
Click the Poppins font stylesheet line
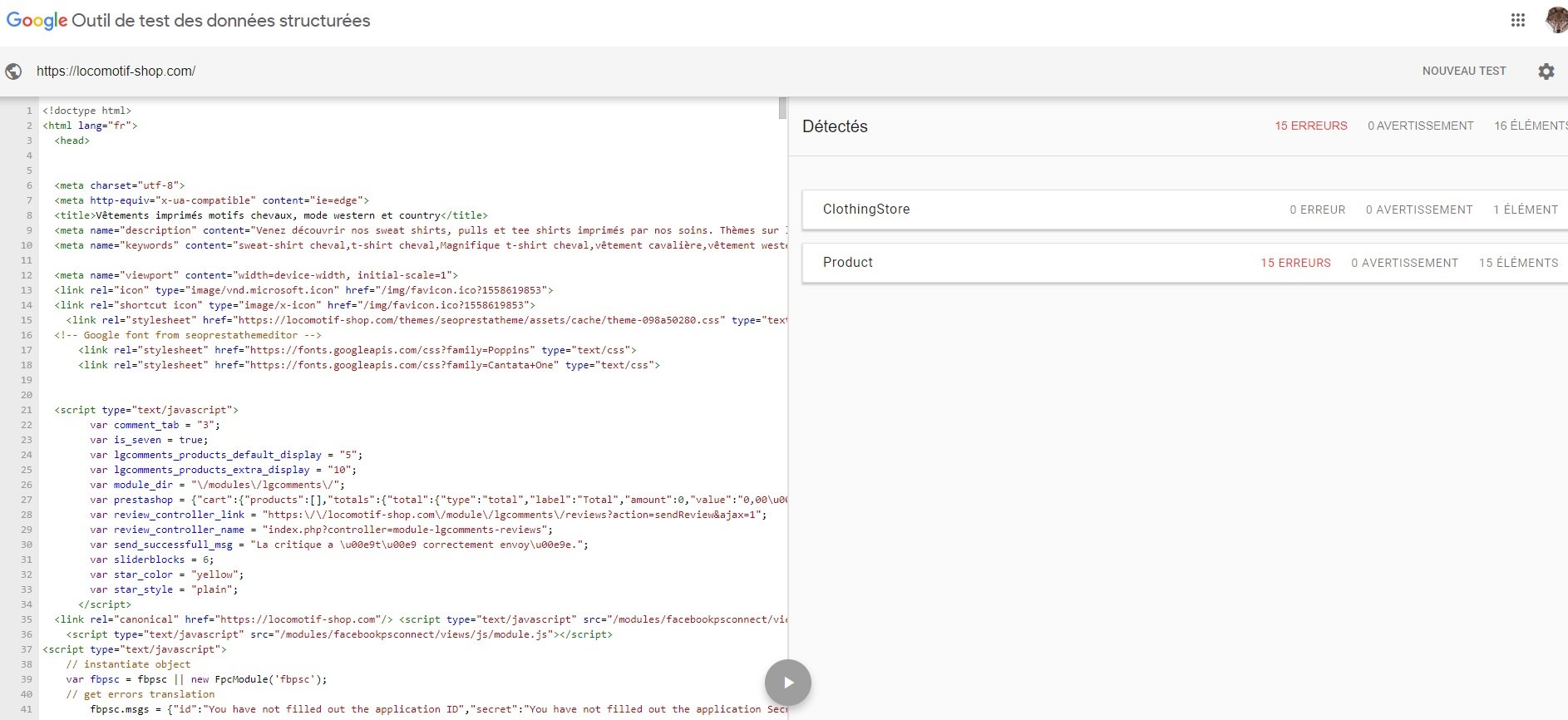click(357, 350)
